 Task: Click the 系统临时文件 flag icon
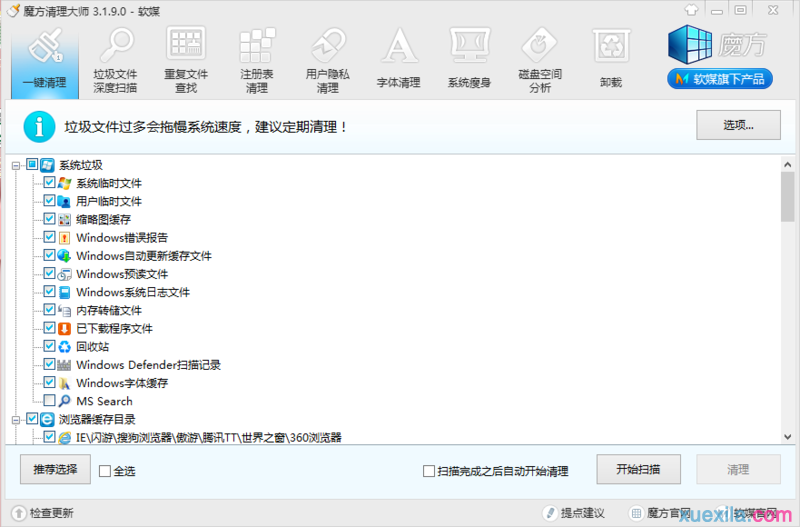click(x=64, y=183)
